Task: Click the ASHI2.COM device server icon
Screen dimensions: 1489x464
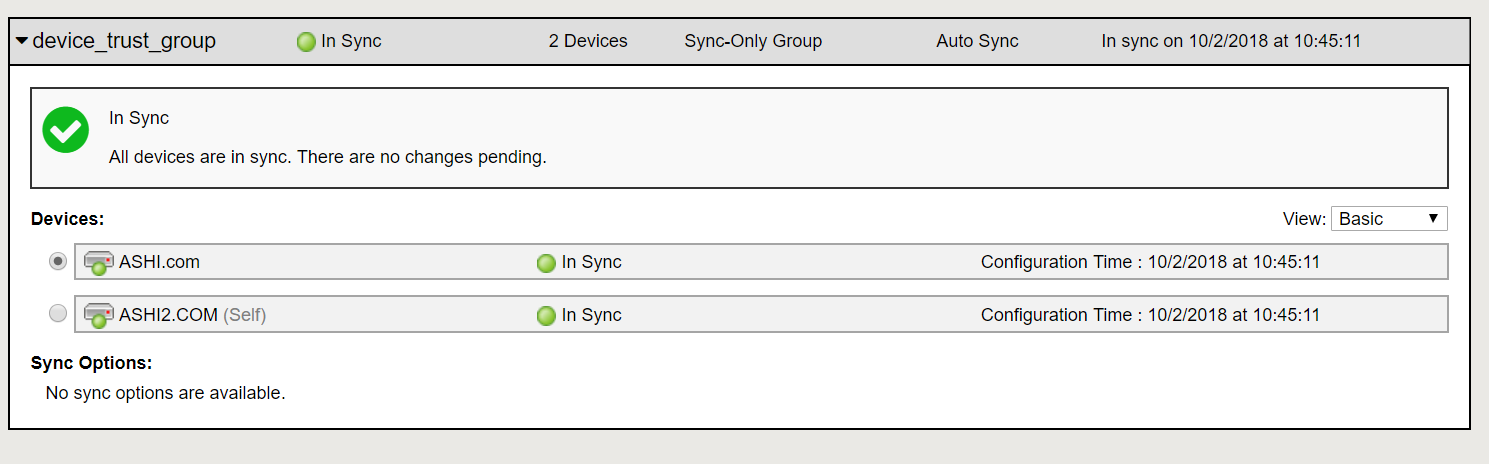Action: pos(98,315)
